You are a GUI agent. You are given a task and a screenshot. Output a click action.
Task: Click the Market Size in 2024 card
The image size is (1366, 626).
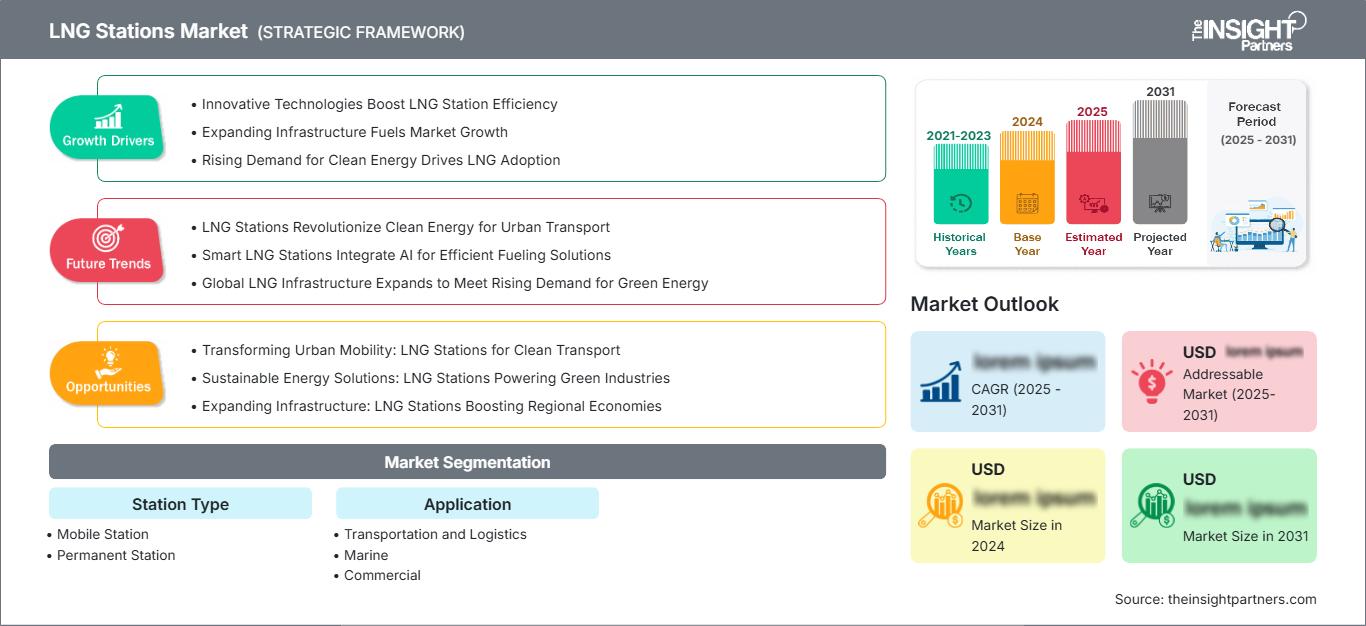[x=1008, y=506]
